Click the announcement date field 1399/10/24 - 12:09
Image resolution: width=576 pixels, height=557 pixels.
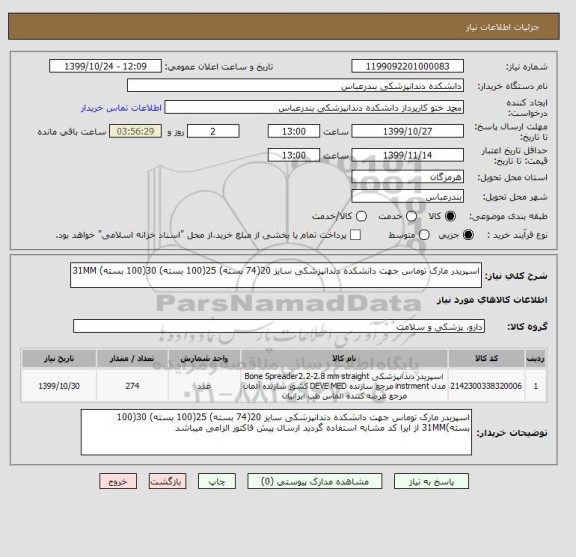pos(105,67)
